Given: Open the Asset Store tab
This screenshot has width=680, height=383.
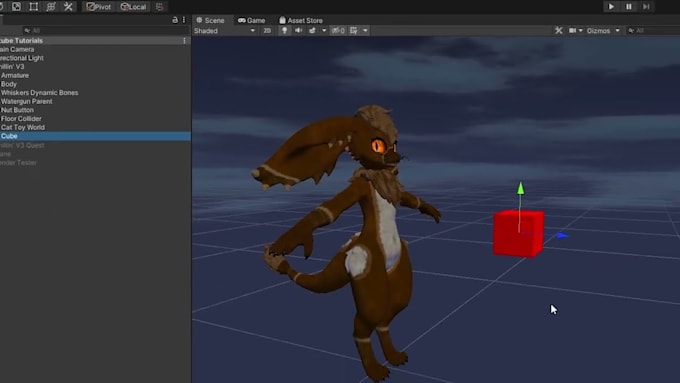Looking at the screenshot, I should coord(301,20).
